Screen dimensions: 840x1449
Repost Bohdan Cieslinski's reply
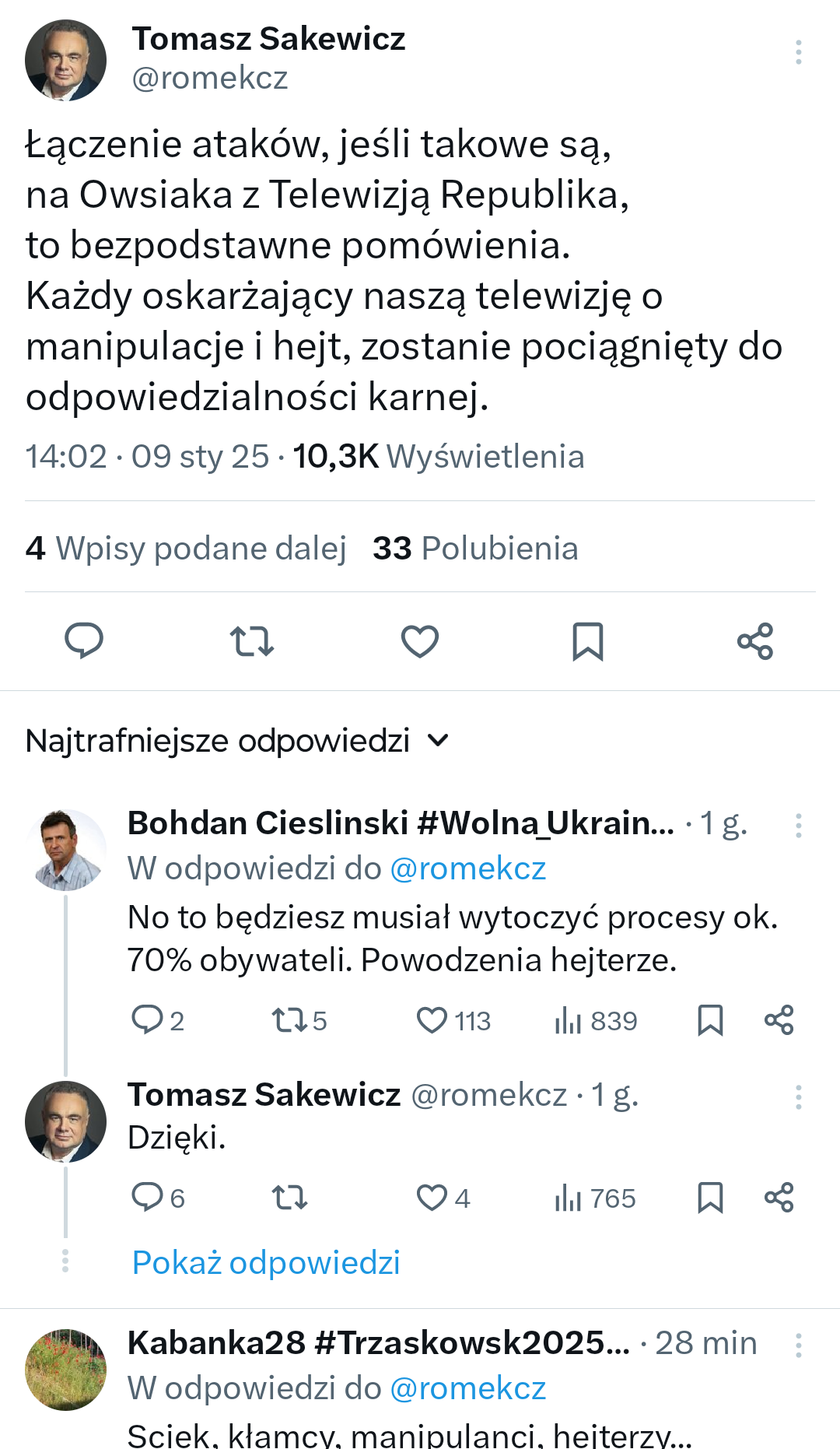point(289,1020)
